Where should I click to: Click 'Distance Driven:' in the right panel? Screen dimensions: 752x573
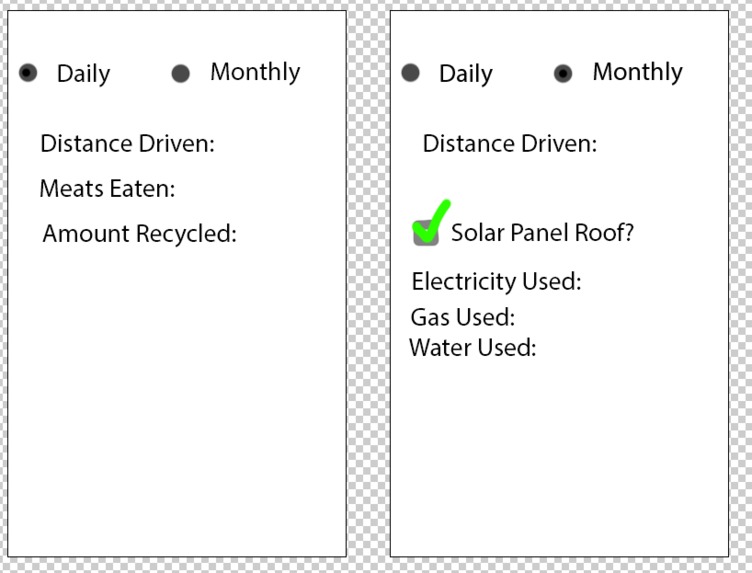[510, 143]
